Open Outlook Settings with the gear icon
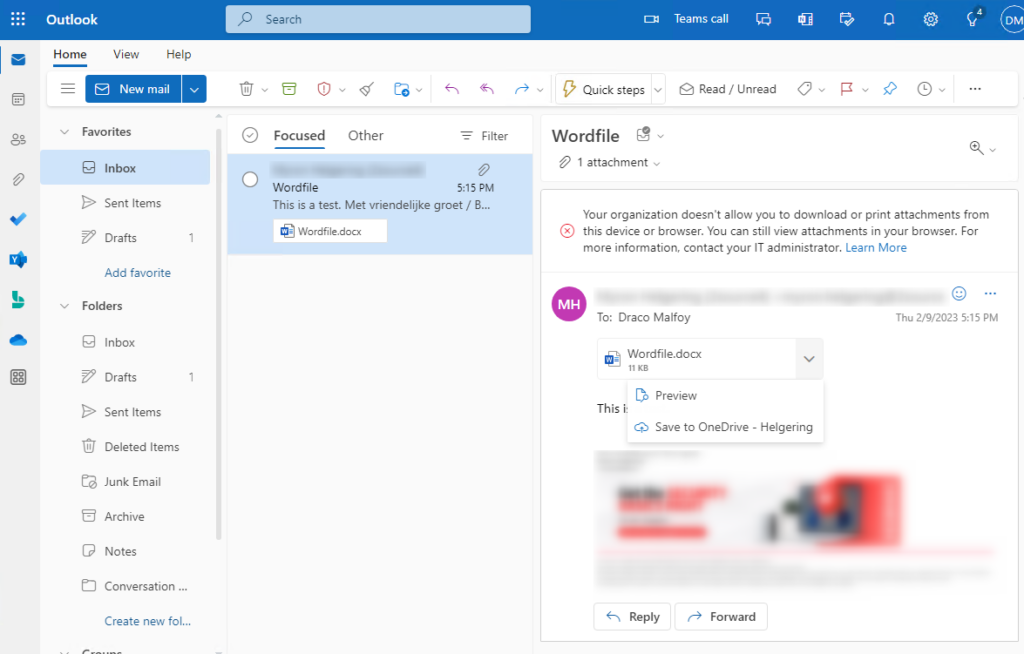This screenshot has width=1024, height=654. 930,19
